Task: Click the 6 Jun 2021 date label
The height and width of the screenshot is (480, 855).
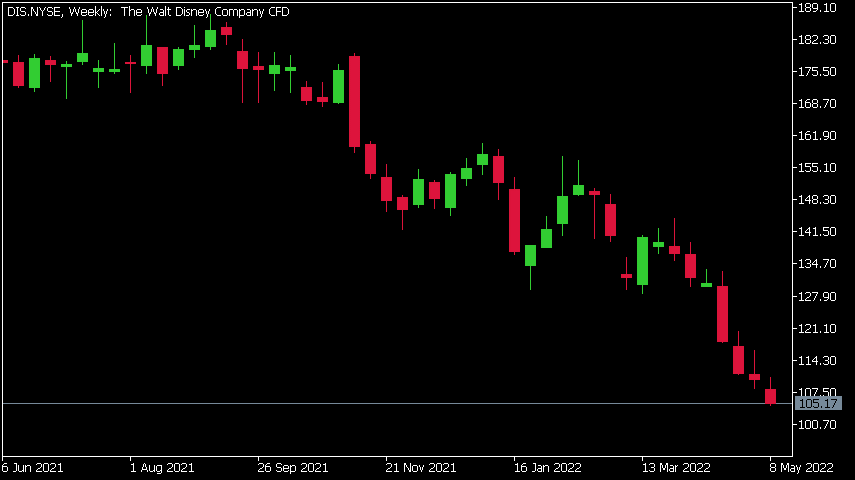Action: [x=32, y=468]
